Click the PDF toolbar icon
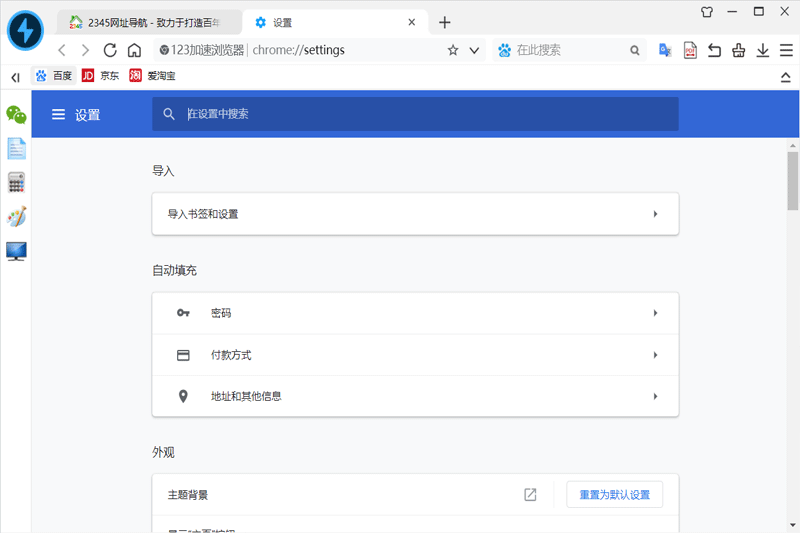 pos(690,50)
